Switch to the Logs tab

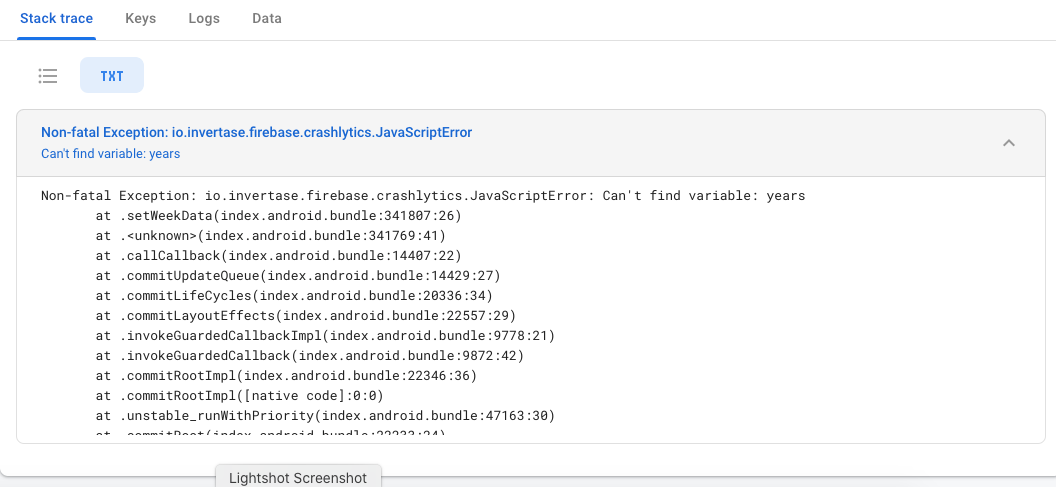pyautogui.click(x=204, y=19)
